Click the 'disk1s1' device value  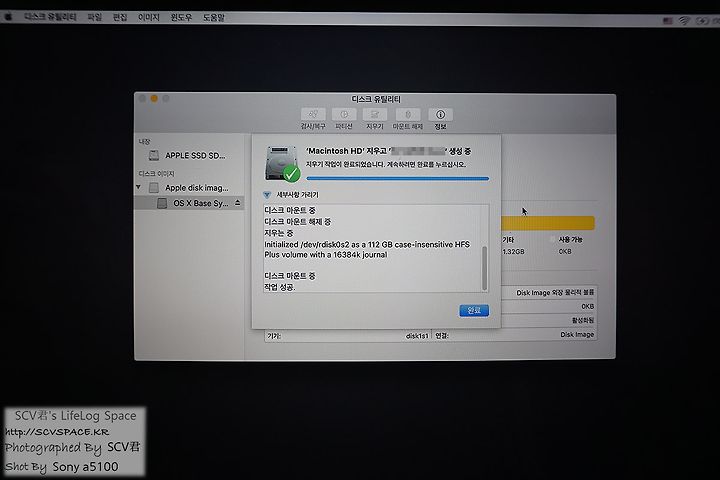click(416, 336)
